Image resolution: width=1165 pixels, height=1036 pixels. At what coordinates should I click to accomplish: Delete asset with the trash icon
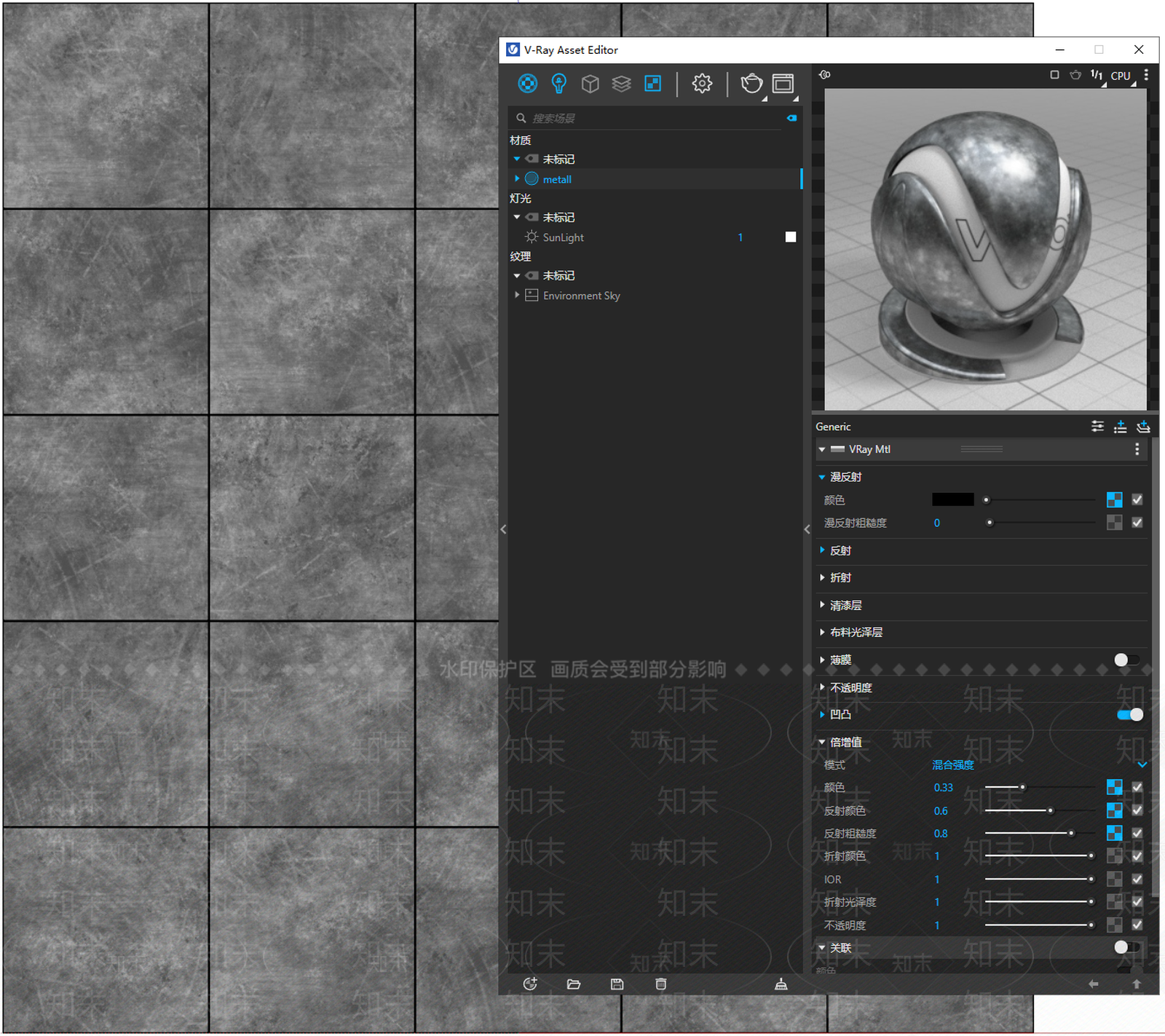(660, 984)
